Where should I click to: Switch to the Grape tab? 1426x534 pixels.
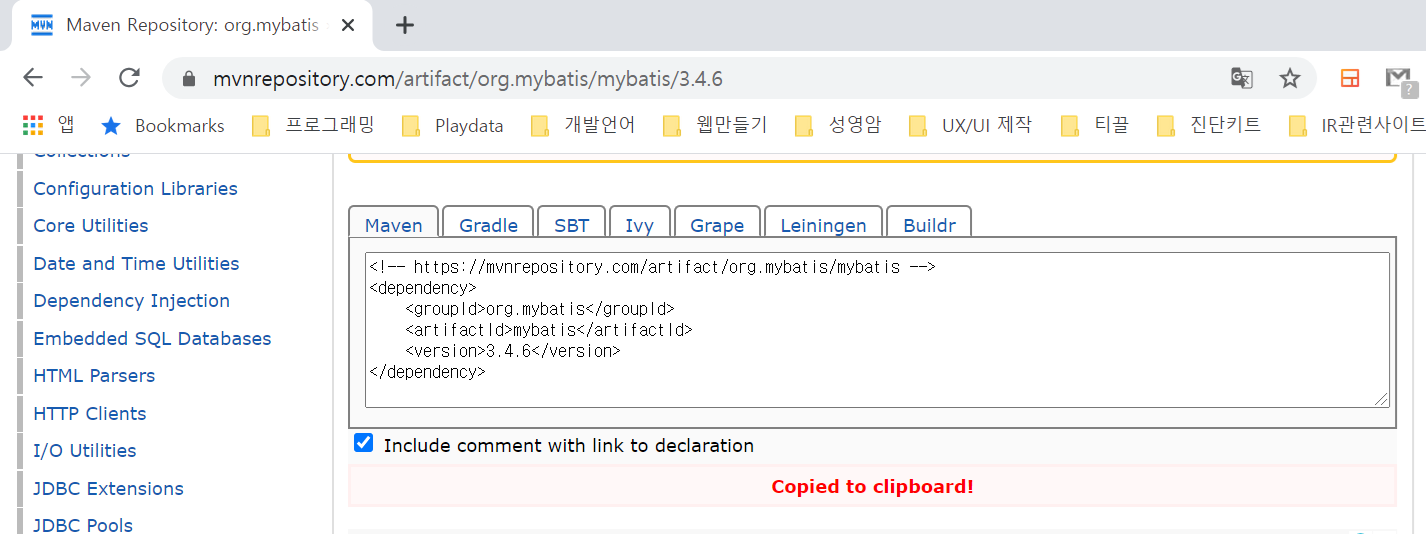click(717, 224)
